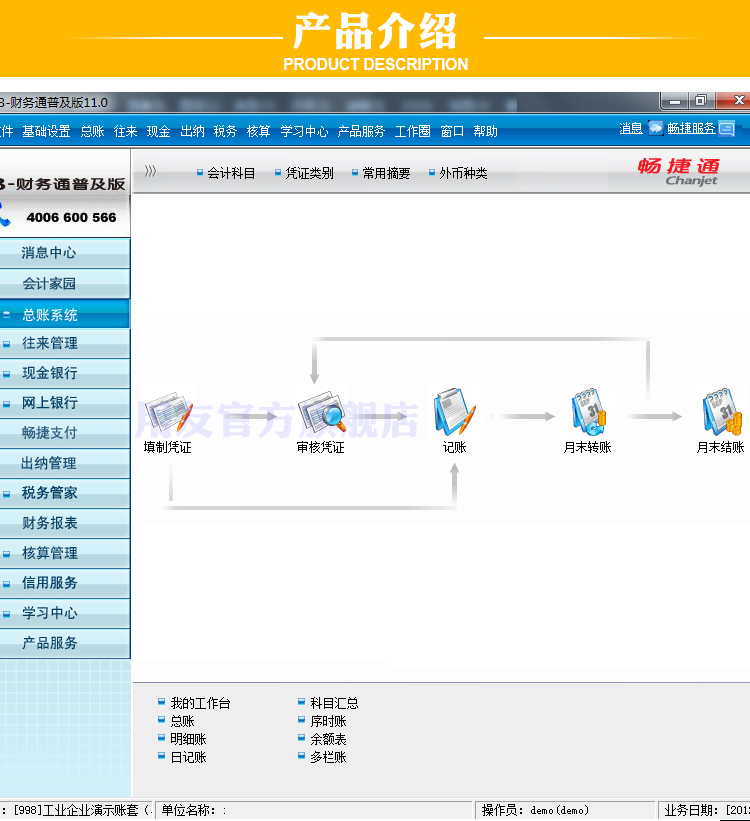Click the 消息 link at top right
This screenshot has width=750, height=821.
(631, 128)
